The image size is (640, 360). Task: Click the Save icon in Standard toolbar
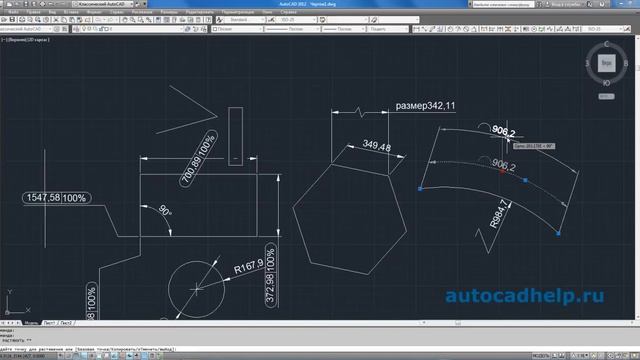(13, 20)
